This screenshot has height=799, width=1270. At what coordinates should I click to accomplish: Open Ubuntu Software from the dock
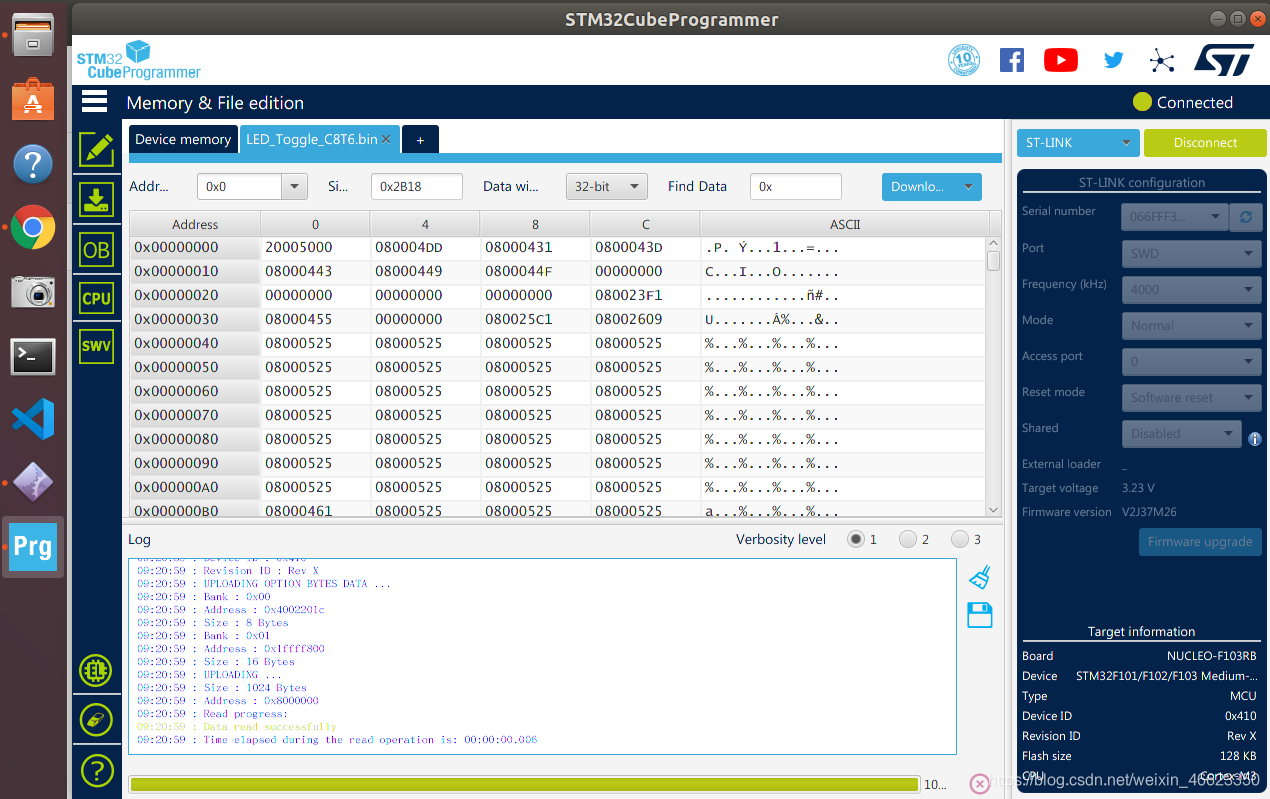(33, 99)
